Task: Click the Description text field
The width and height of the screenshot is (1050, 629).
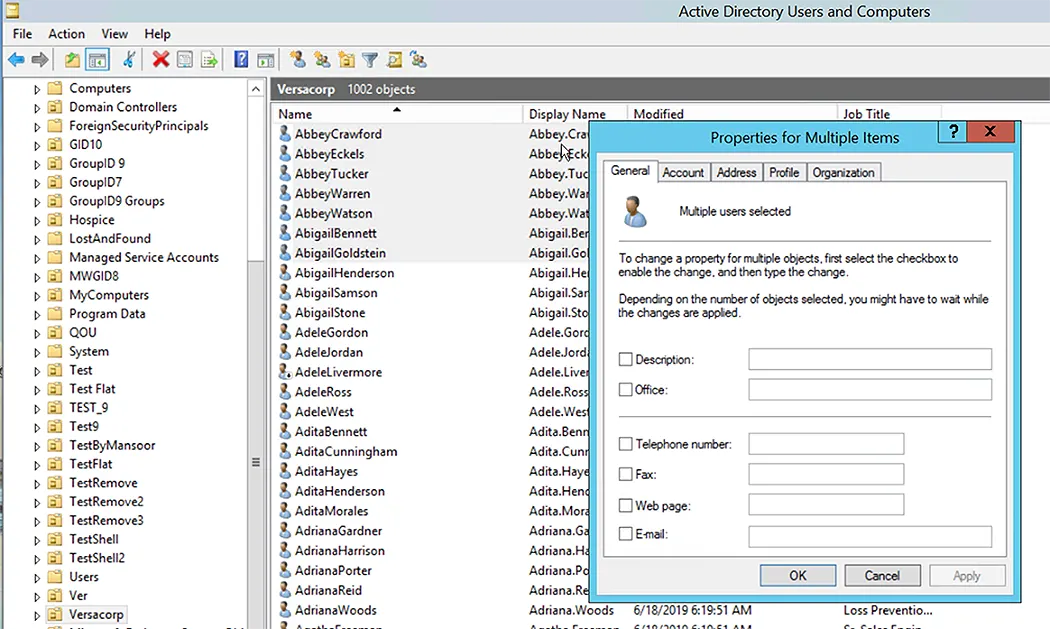Action: pos(870,359)
